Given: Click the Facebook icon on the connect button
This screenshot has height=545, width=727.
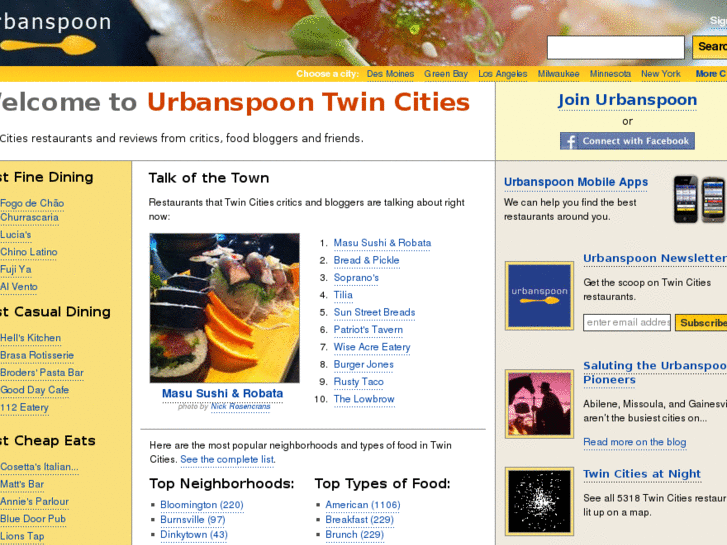Looking at the screenshot, I should pos(571,141).
